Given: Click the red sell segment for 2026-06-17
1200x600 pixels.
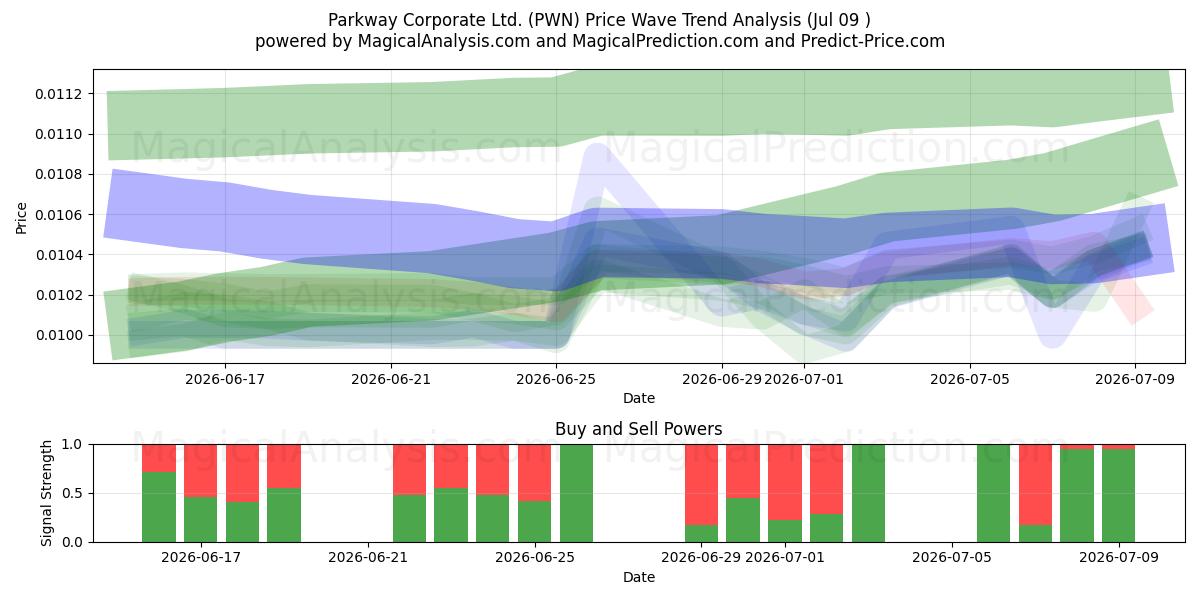Looking at the screenshot, I should [x=201, y=470].
